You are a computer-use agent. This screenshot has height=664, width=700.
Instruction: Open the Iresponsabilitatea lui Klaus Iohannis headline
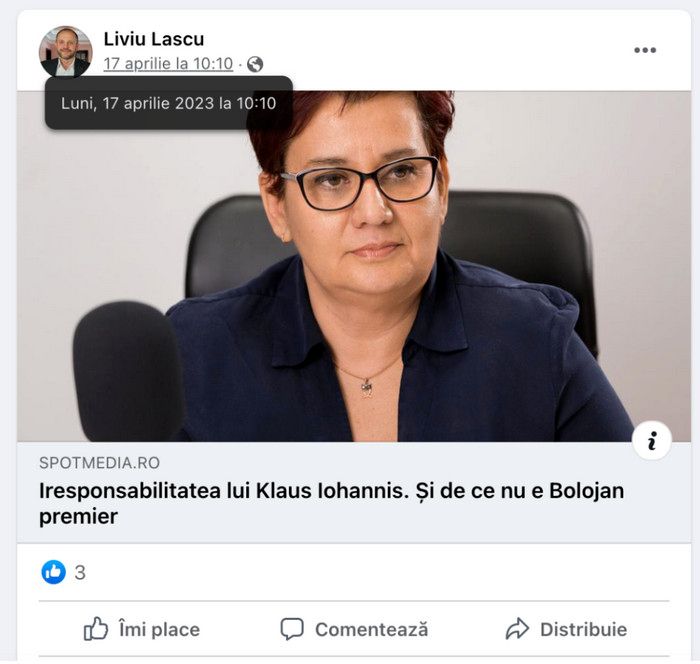331,504
